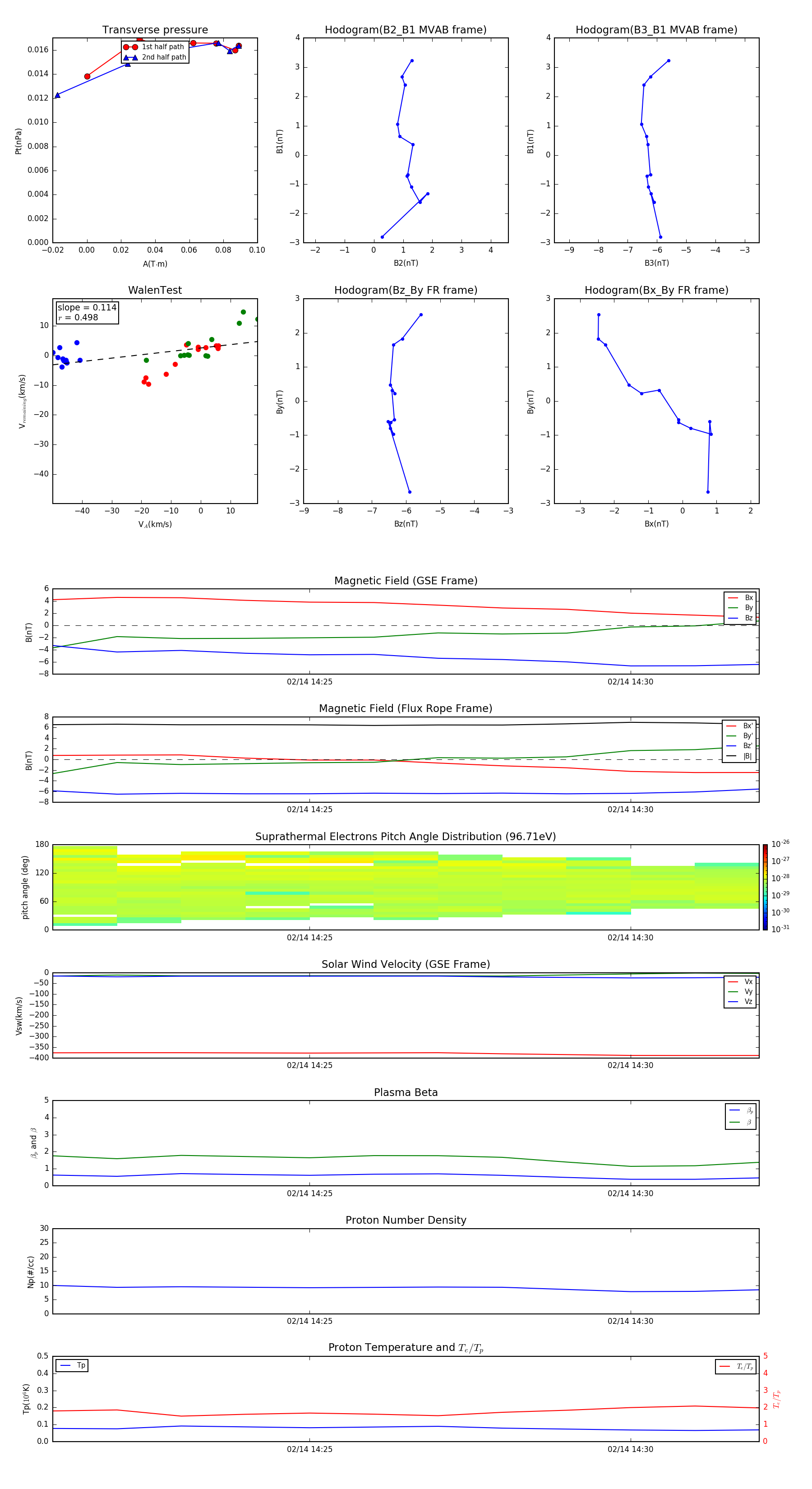The width and height of the screenshot is (812, 1489).
Task: Click the "Np(#/cc)" y-axis label
Action: (x=31, y=1272)
